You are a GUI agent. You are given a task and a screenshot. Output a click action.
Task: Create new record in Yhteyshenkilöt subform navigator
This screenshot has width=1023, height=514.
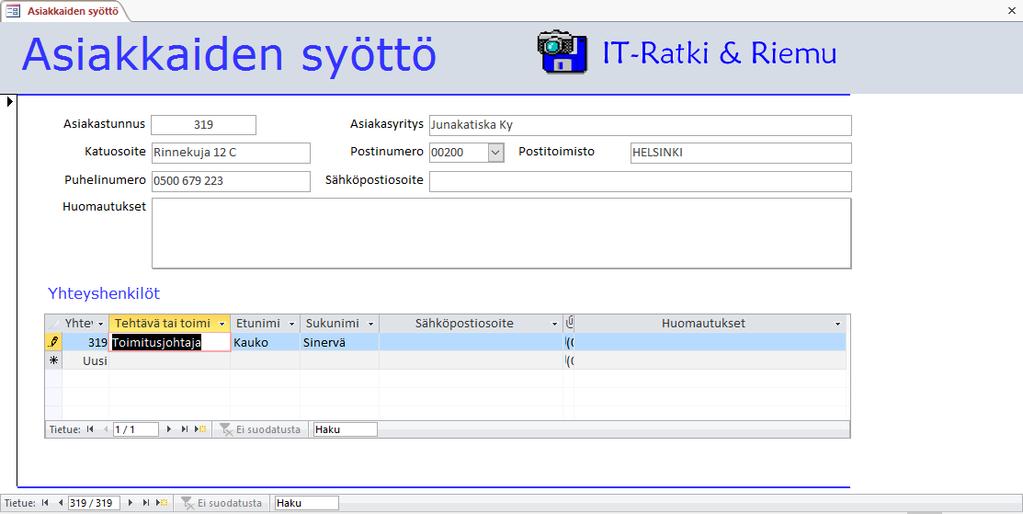click(x=200, y=429)
